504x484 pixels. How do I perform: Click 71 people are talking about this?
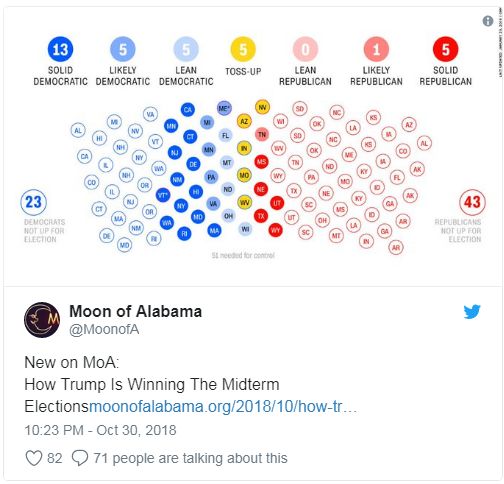[x=190, y=458]
